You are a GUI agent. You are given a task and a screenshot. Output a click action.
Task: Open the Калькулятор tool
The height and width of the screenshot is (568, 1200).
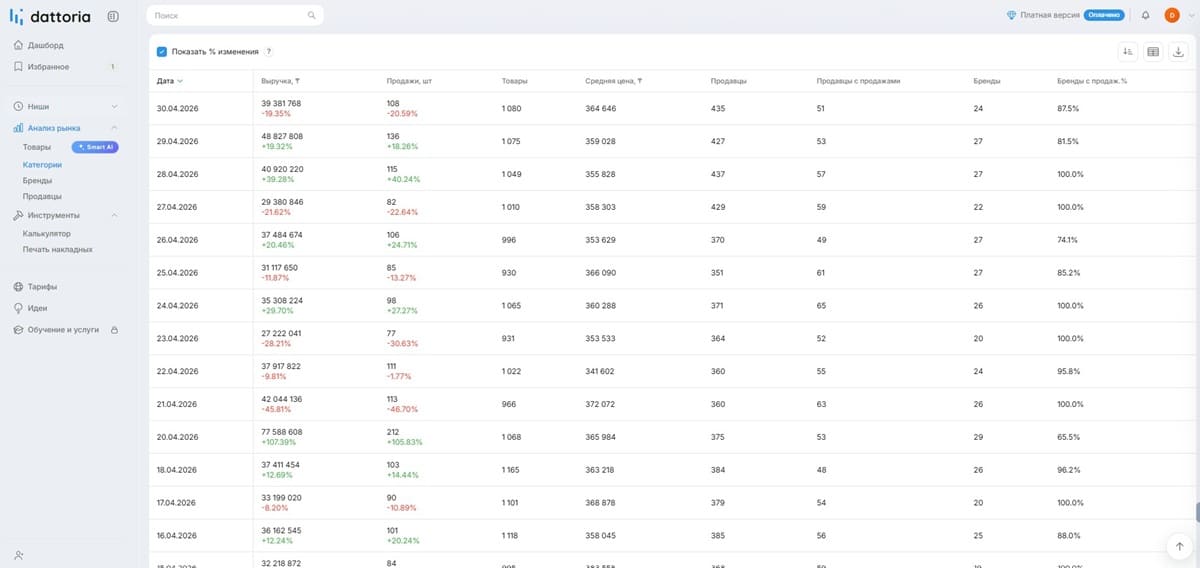[47, 234]
